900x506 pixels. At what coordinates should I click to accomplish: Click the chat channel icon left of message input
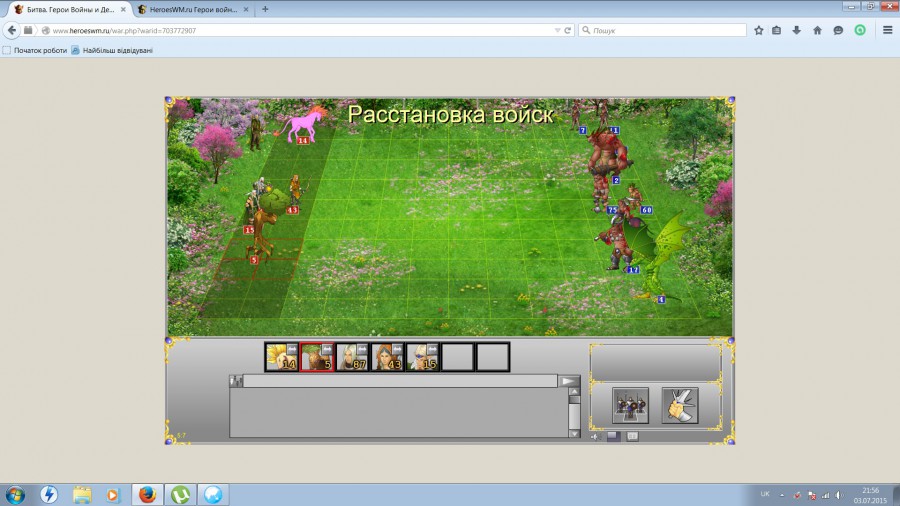(x=236, y=381)
